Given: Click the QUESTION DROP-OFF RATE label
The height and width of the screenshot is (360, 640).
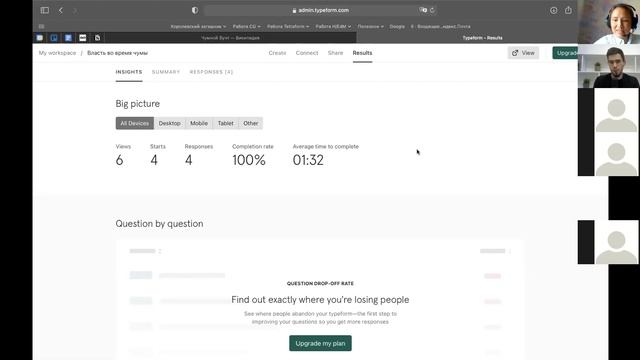Looking at the screenshot, I should [x=320, y=283].
